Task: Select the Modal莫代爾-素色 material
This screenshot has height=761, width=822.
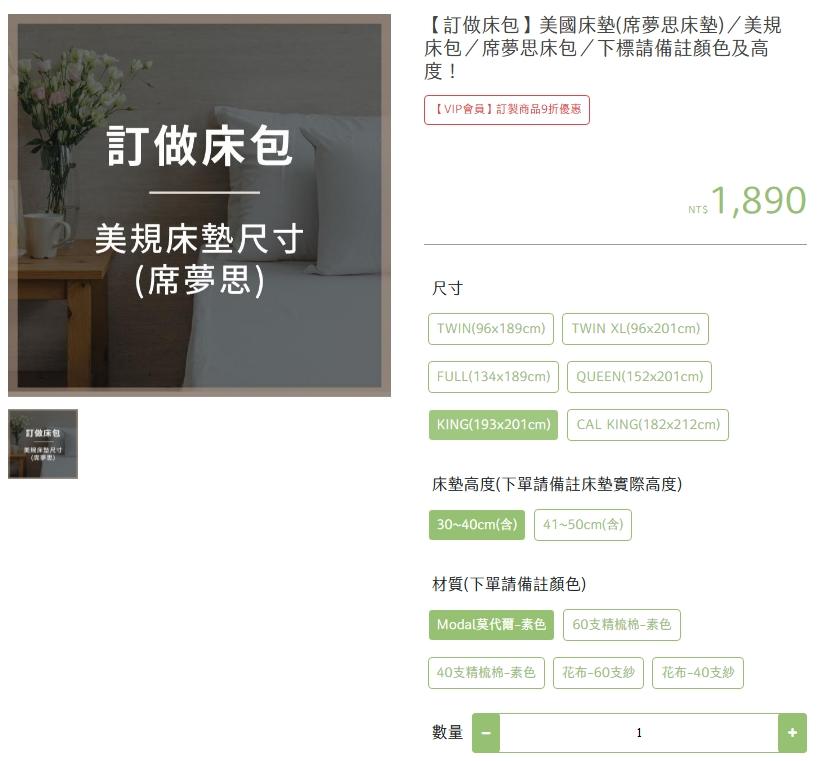Action: [491, 625]
